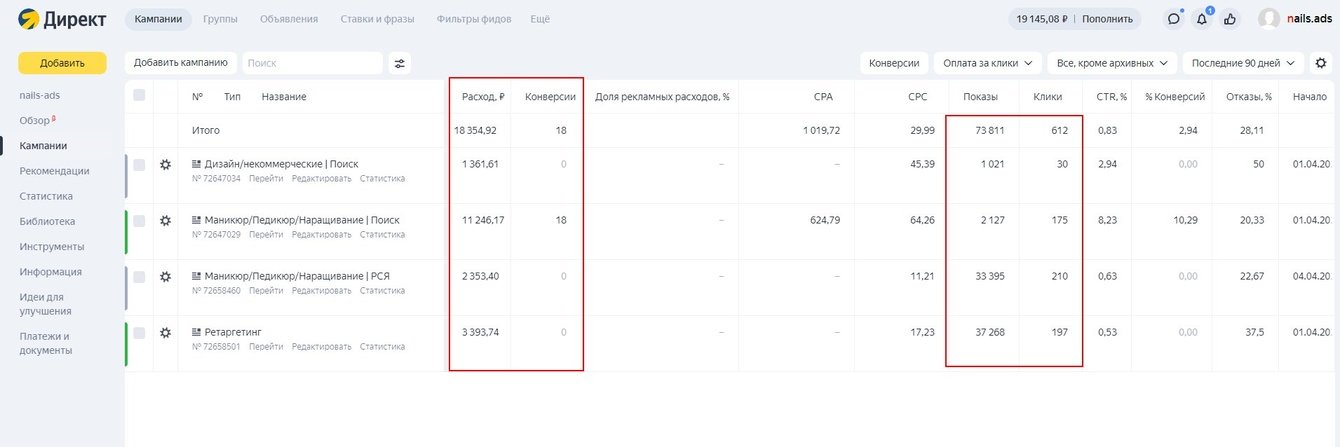Toggle the select-all campaigns checkbox
Screen dimensions: 1340x447
(x=139, y=96)
